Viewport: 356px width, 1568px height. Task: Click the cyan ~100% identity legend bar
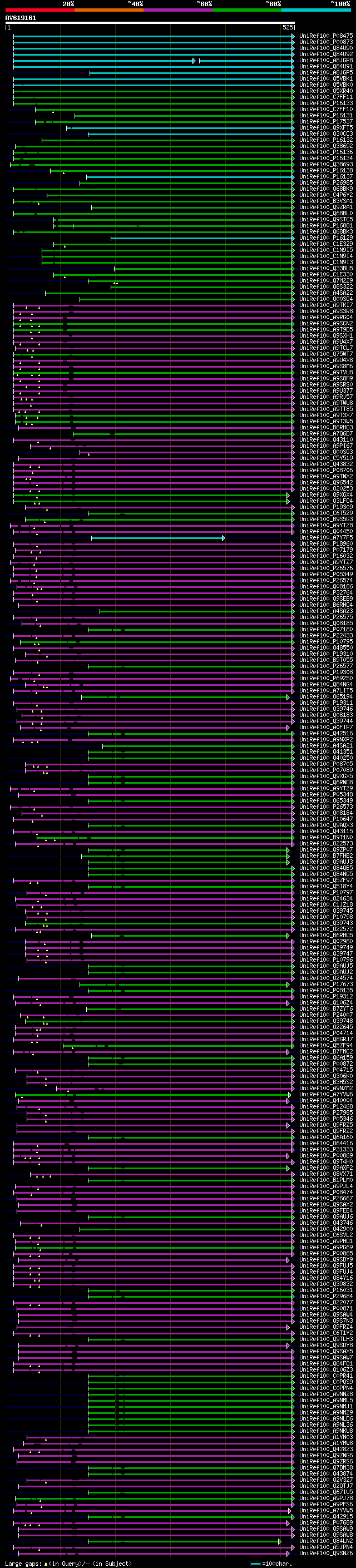tap(317, 10)
